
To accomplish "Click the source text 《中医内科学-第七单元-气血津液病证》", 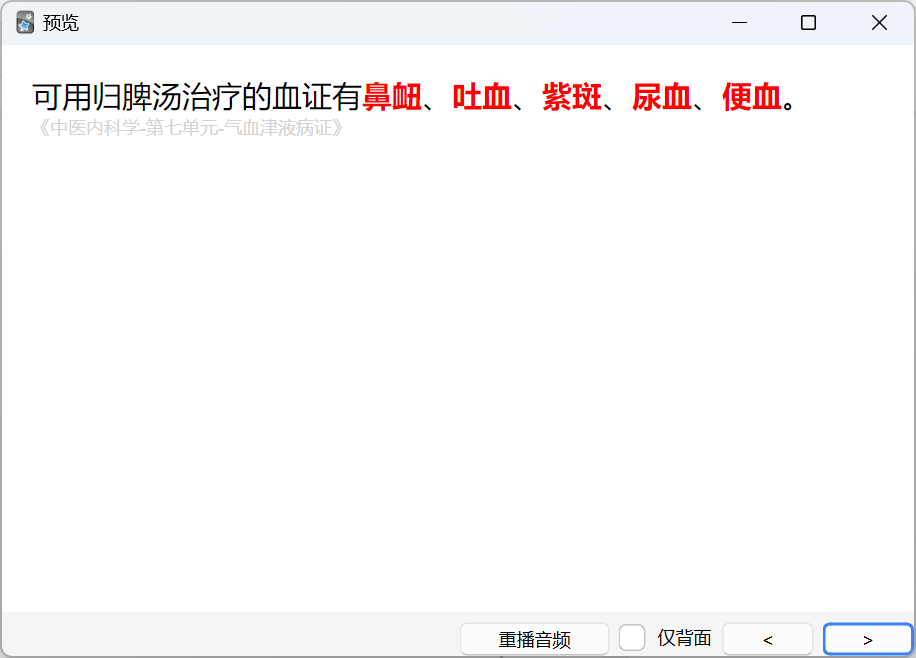I will coord(189,127).
